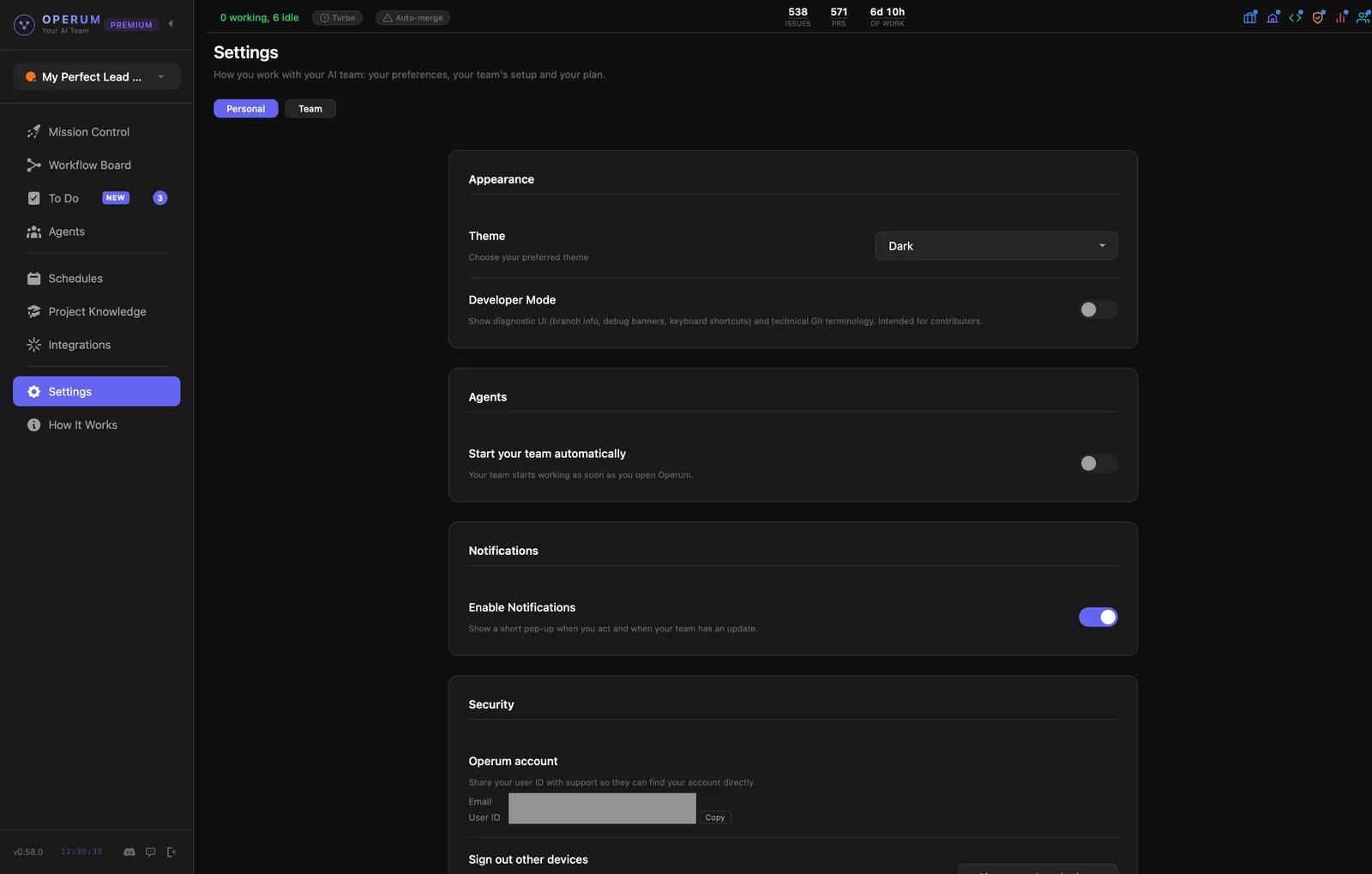Click the 571 PRs counter
The width and height of the screenshot is (1372, 874).
tap(839, 17)
